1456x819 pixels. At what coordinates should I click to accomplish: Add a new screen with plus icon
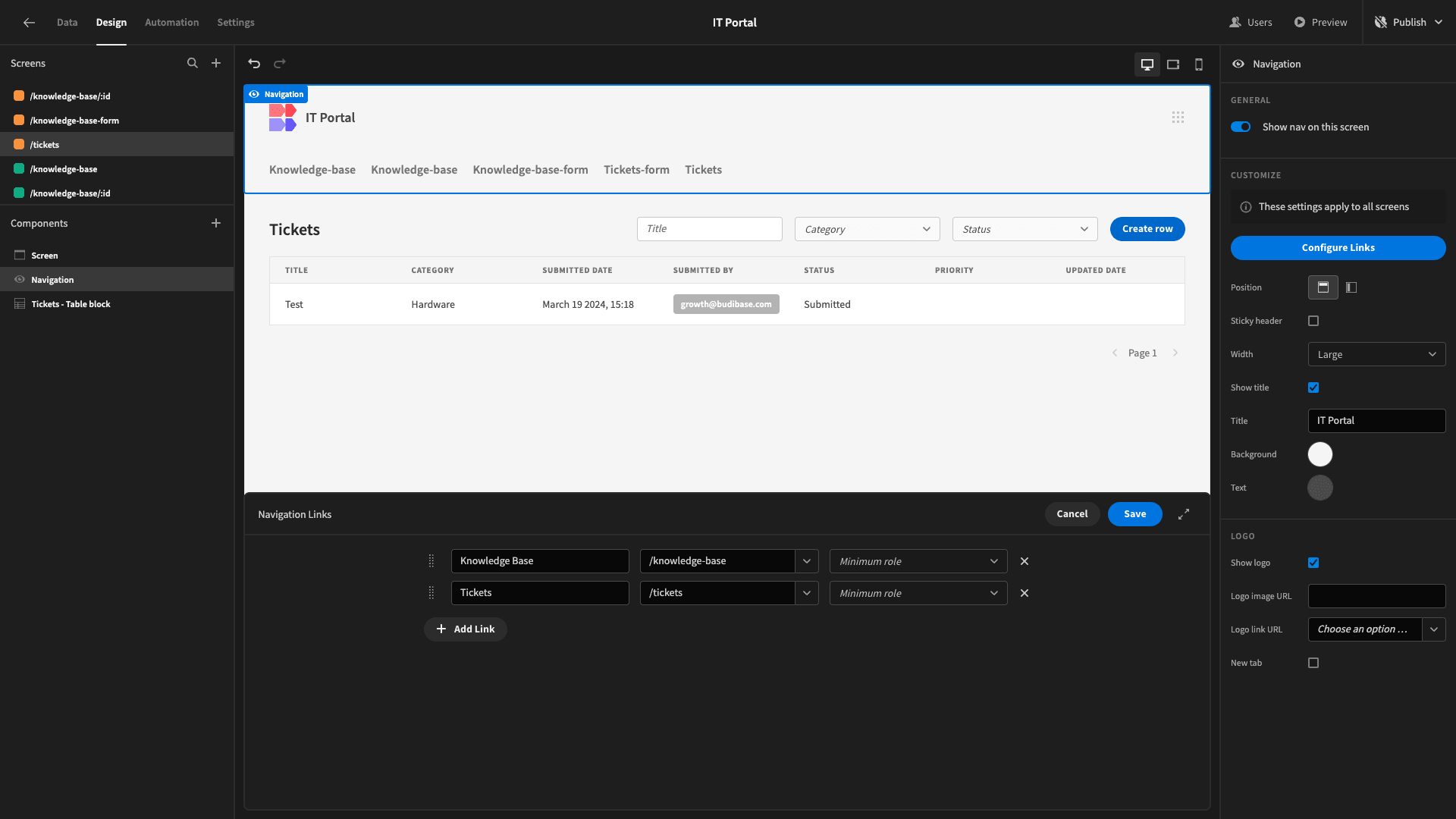pos(216,64)
